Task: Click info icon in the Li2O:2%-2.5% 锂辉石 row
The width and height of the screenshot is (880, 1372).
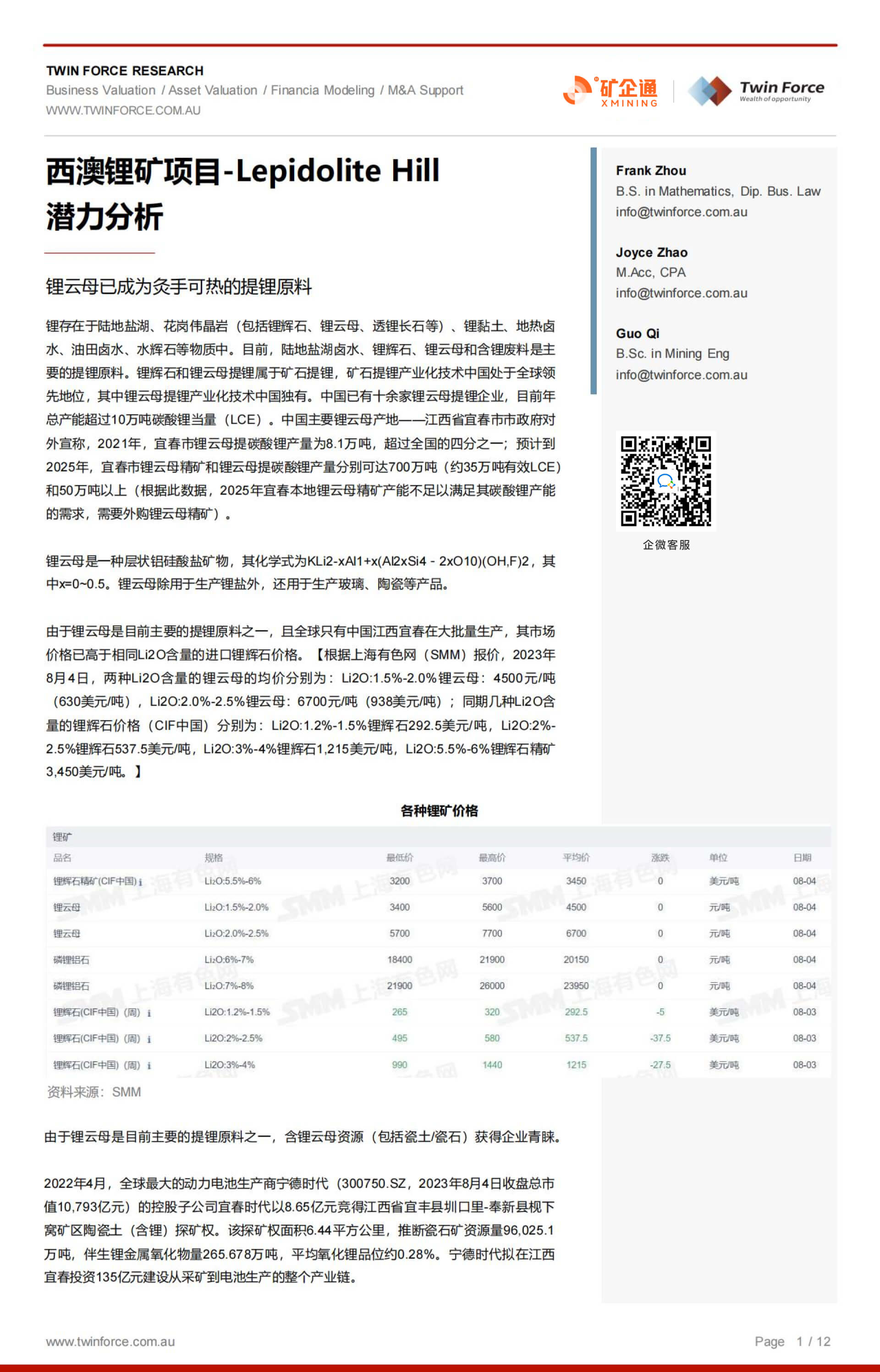Action: (x=149, y=1039)
